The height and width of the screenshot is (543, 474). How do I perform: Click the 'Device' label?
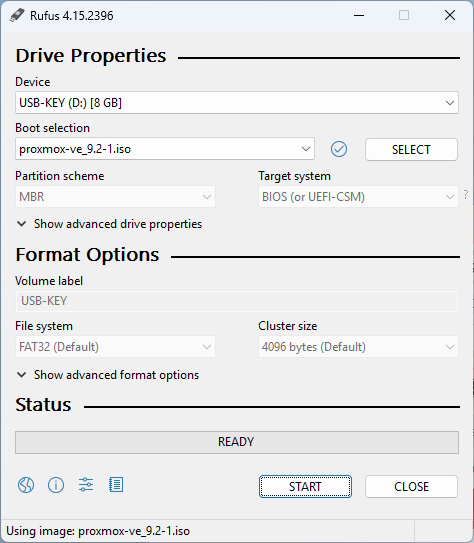(x=33, y=82)
